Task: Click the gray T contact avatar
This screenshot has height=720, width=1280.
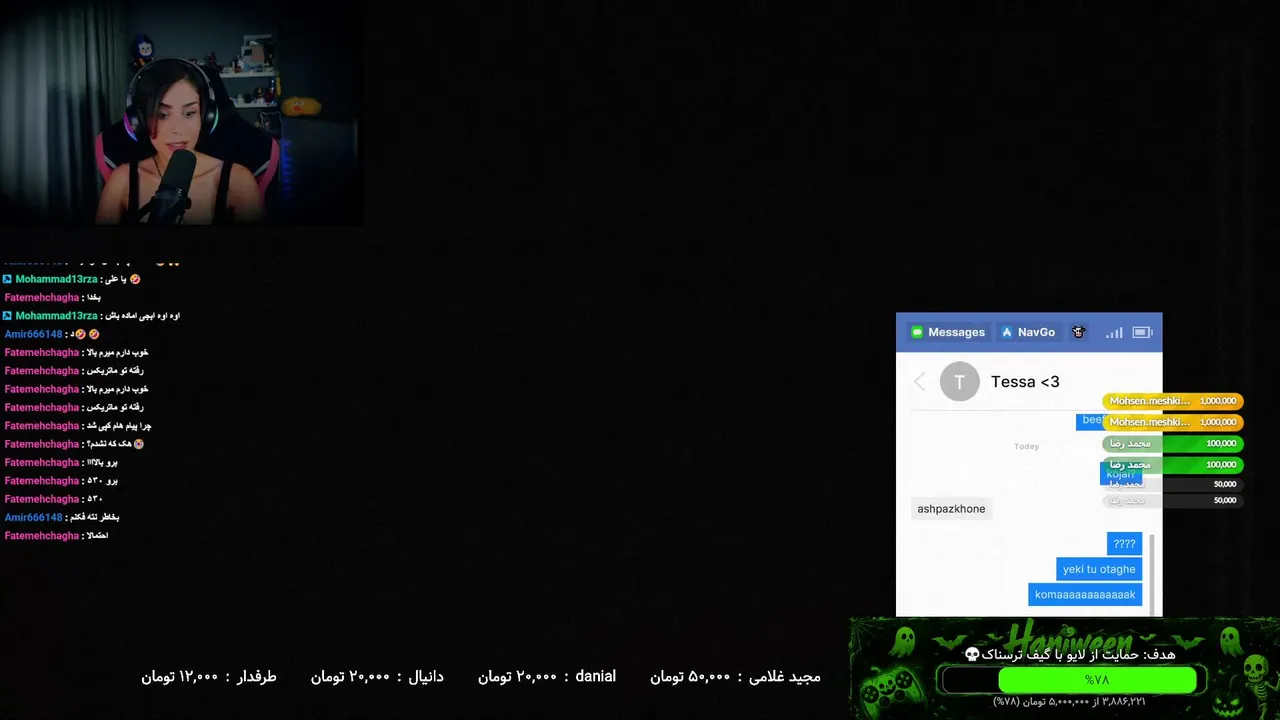Action: (960, 381)
